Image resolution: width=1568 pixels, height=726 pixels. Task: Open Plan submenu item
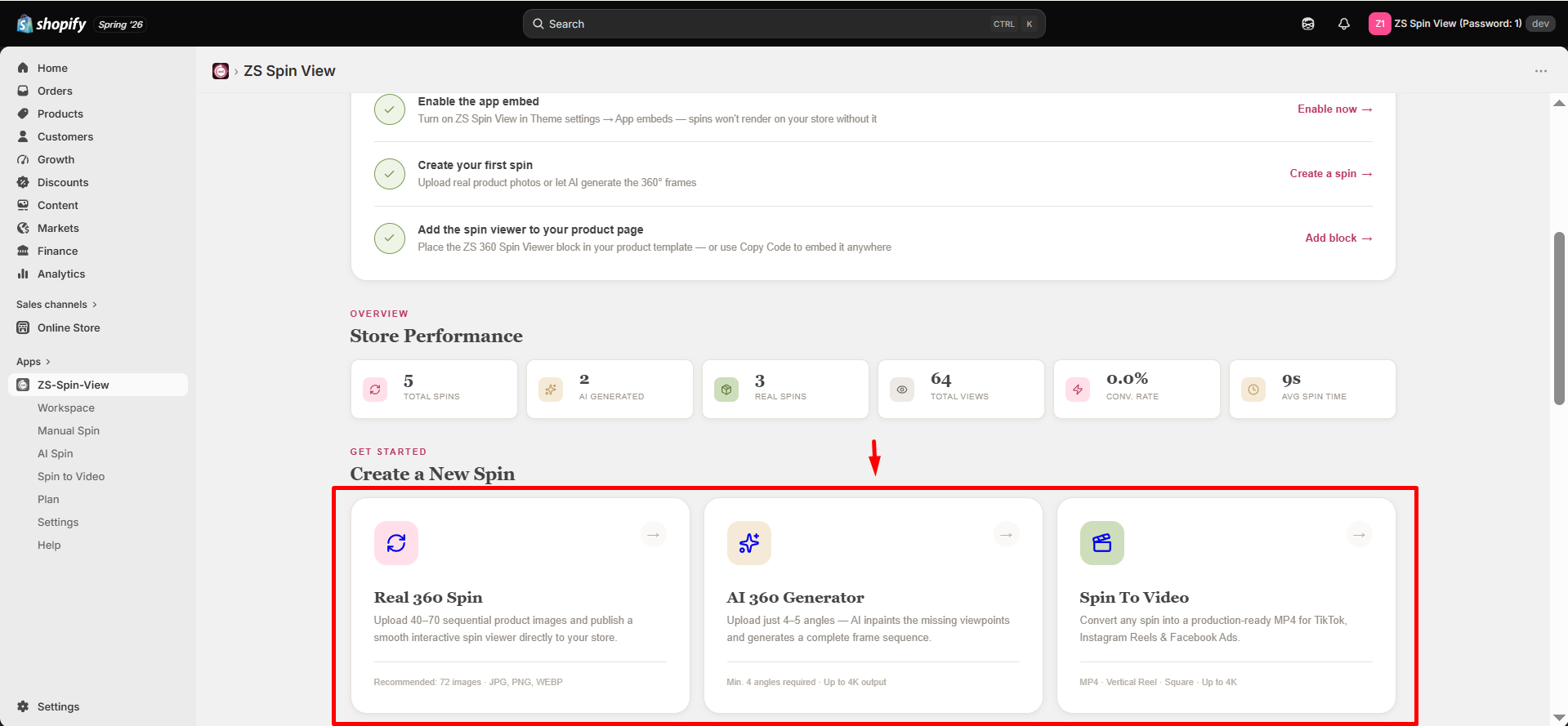tap(48, 499)
